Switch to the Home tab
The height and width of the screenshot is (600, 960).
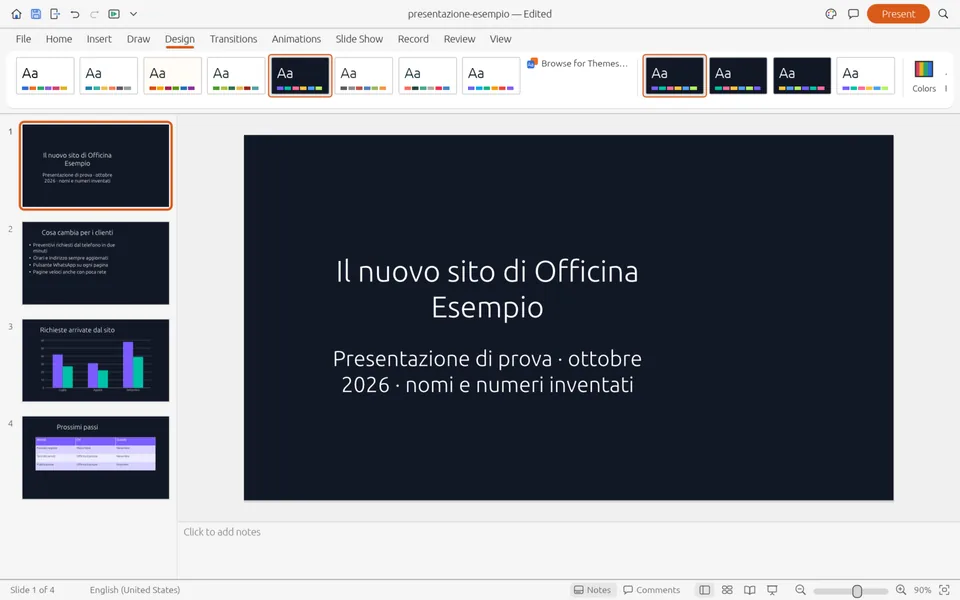[59, 39]
